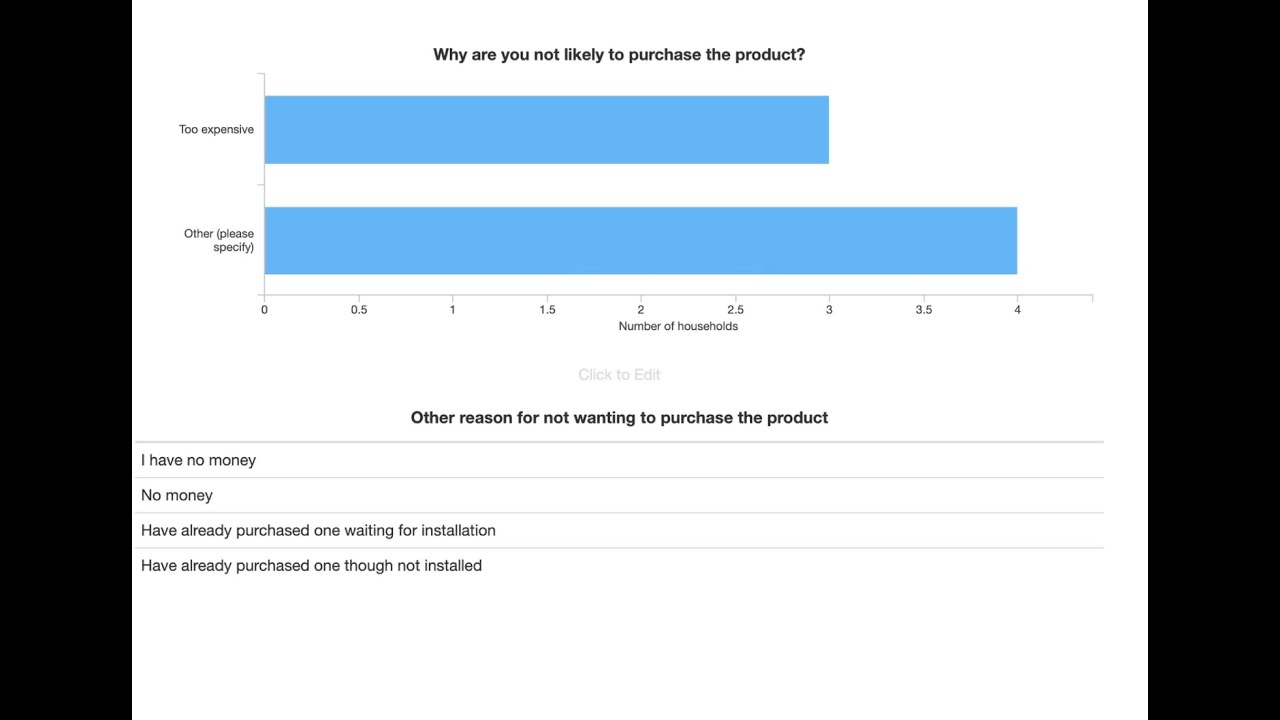Click the 3 tick label on x-axis
The height and width of the screenshot is (720, 1280).
829,310
